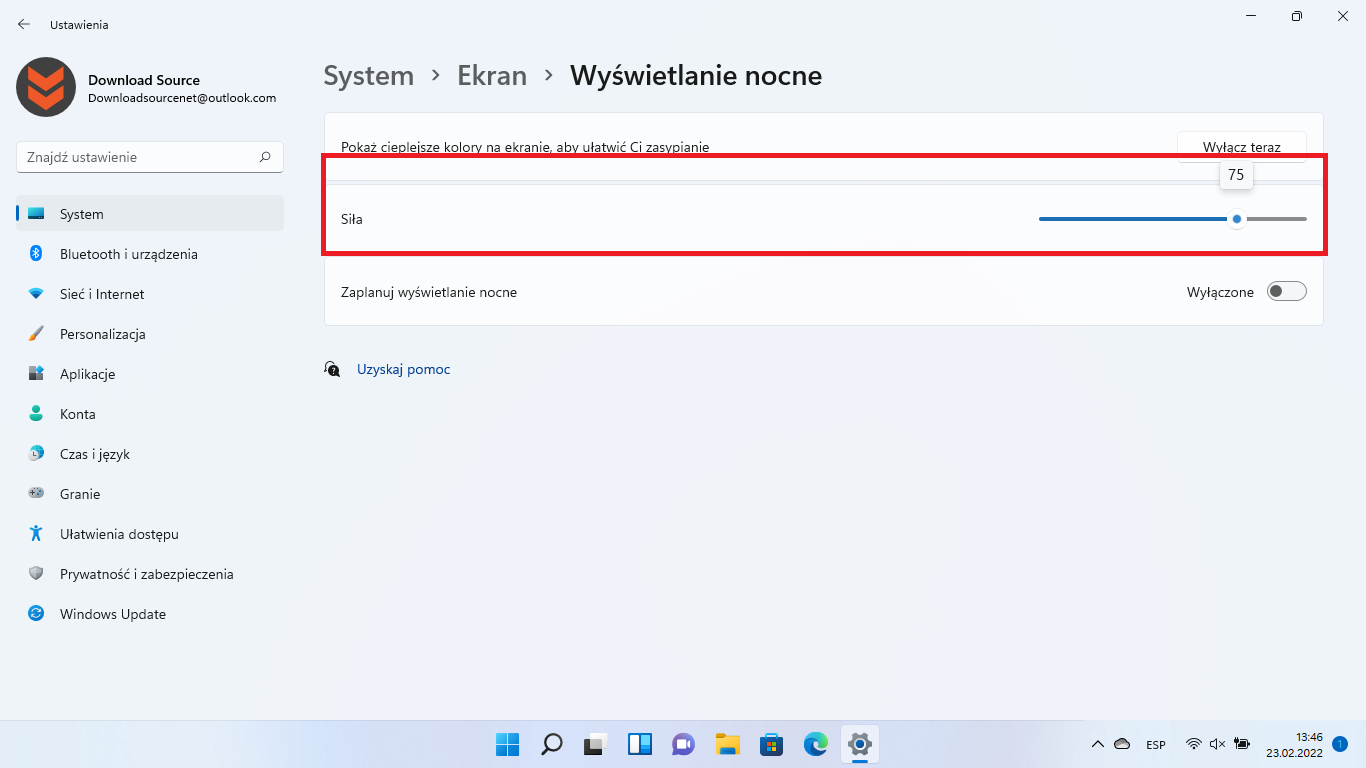The height and width of the screenshot is (768, 1366).
Task: Open taskbar Search
Action: click(552, 744)
